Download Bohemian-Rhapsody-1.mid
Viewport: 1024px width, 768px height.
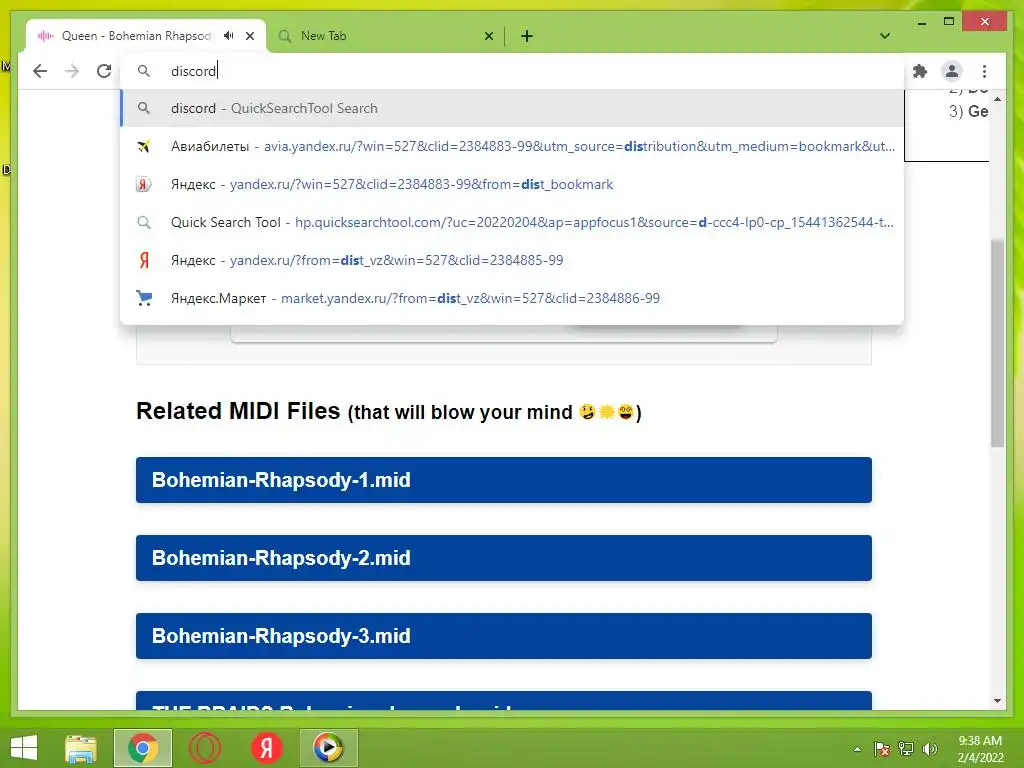click(504, 480)
